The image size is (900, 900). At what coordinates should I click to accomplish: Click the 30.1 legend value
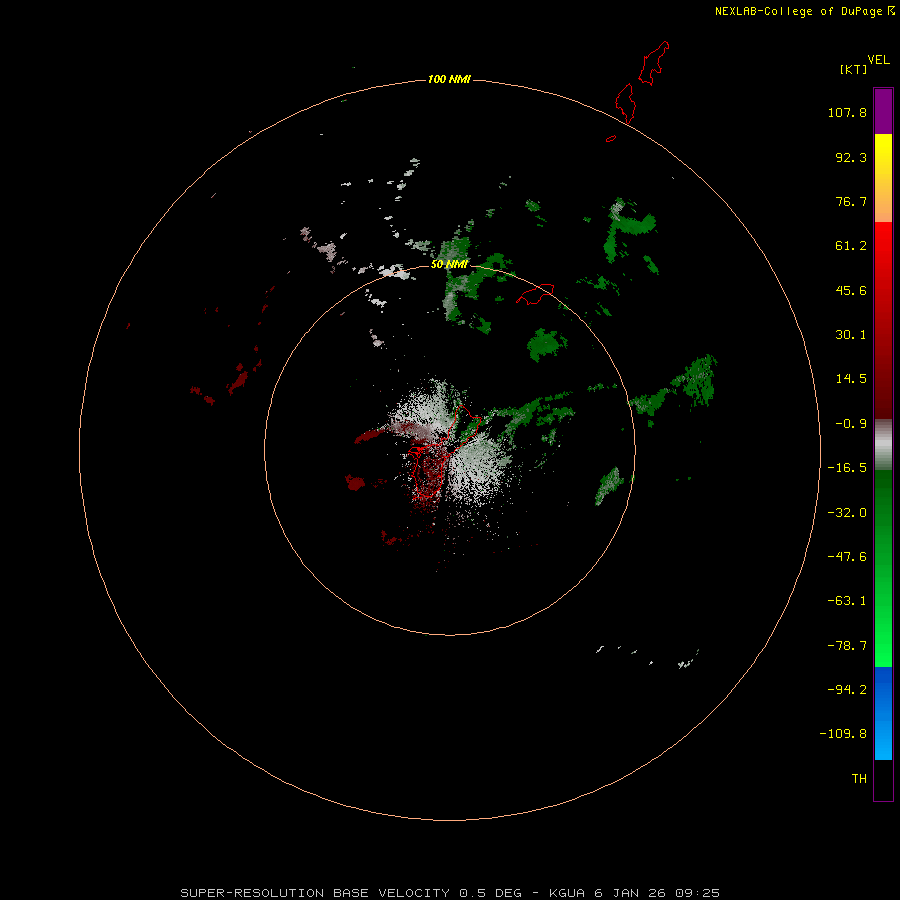pyautogui.click(x=851, y=335)
